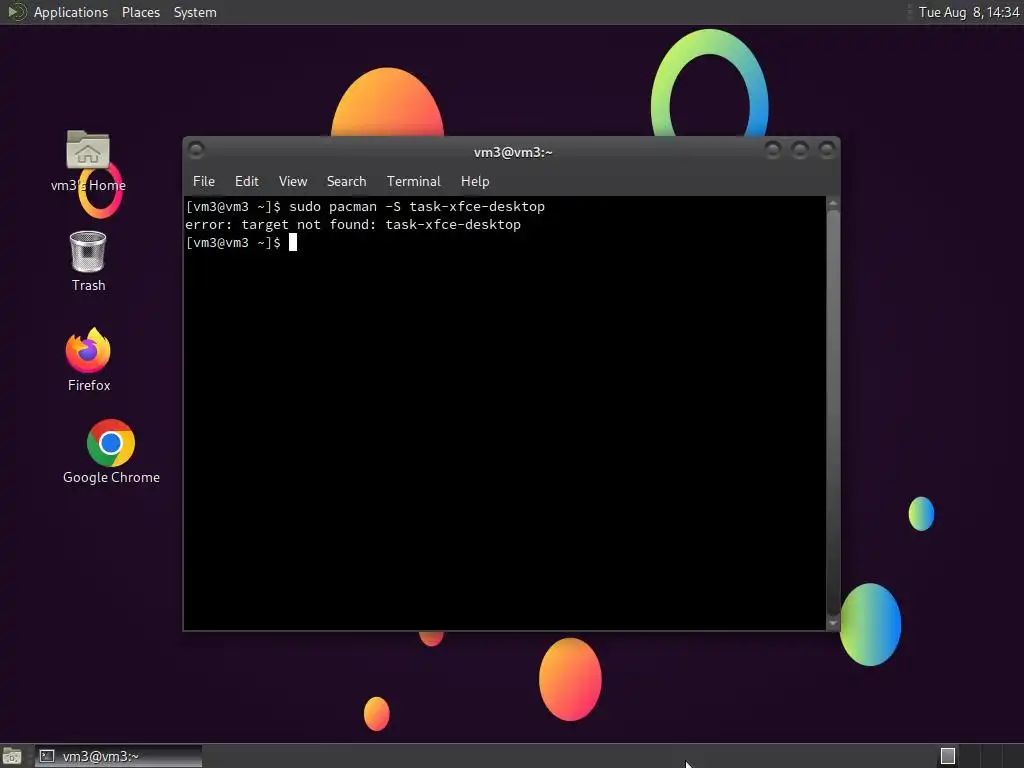This screenshot has height=768, width=1024.
Task: Click the show desktop icon in bottom panel
Action: click(11, 756)
